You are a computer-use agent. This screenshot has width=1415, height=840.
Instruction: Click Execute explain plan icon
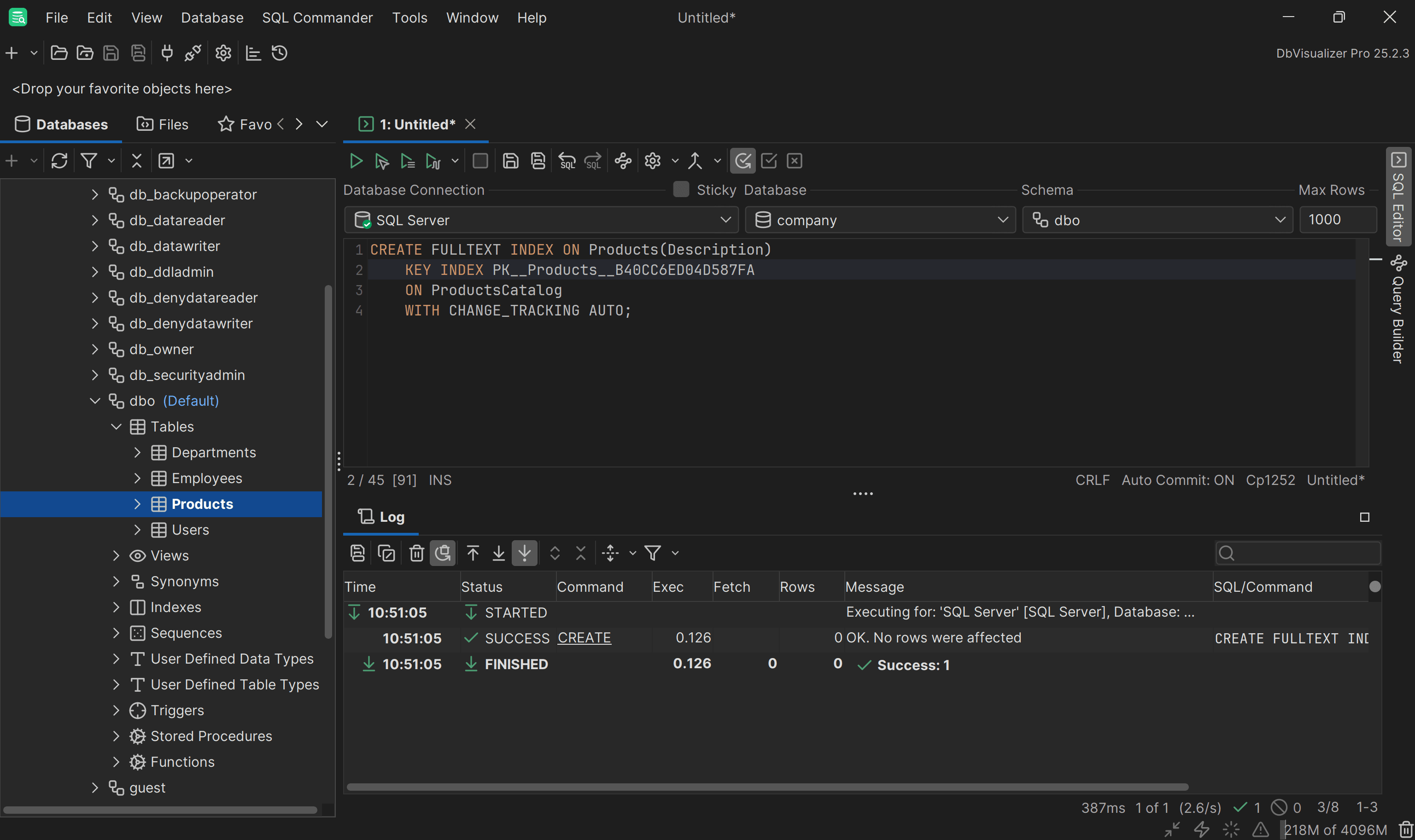click(433, 161)
